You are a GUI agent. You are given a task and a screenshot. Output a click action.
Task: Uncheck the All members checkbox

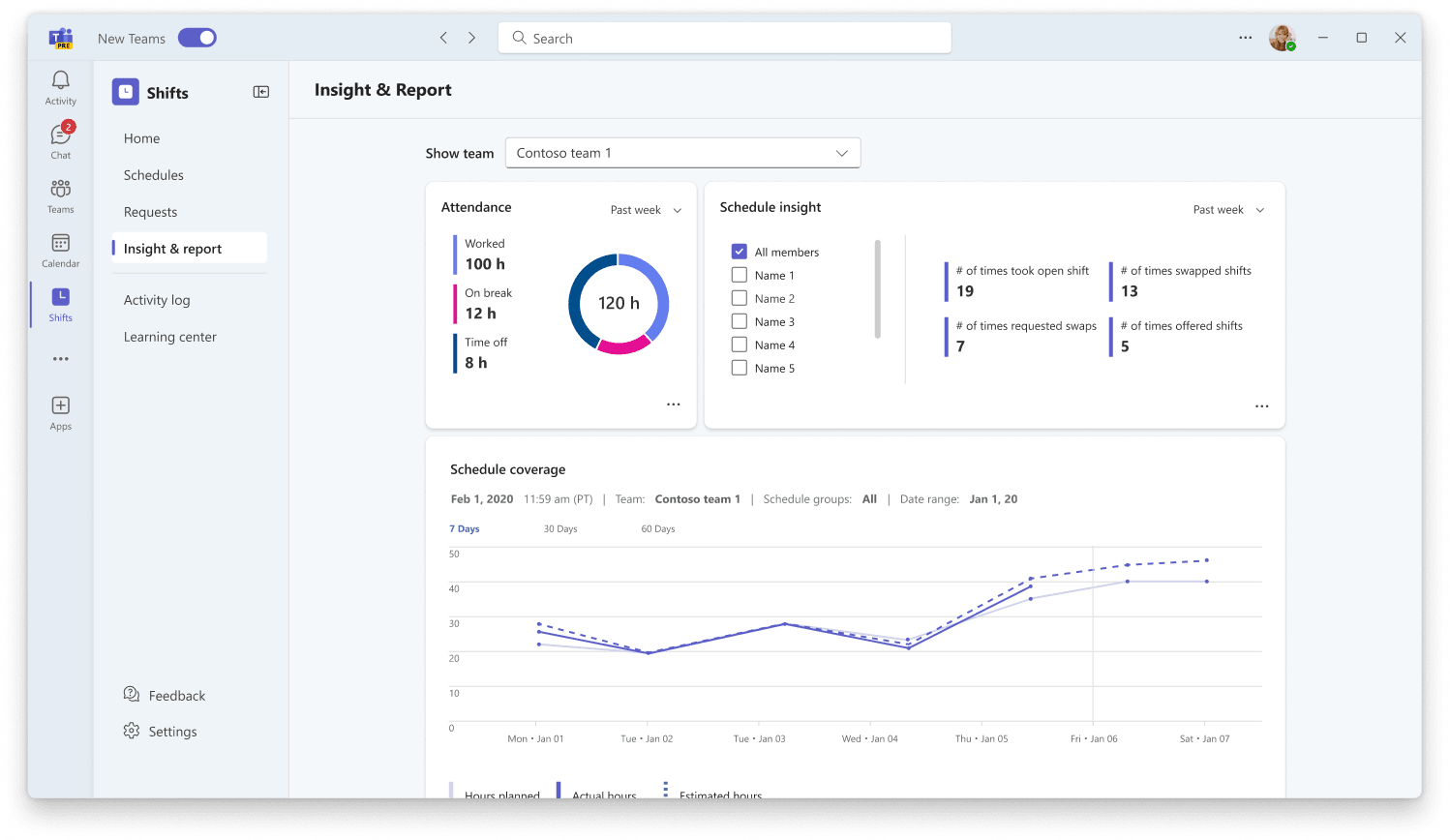pos(740,252)
